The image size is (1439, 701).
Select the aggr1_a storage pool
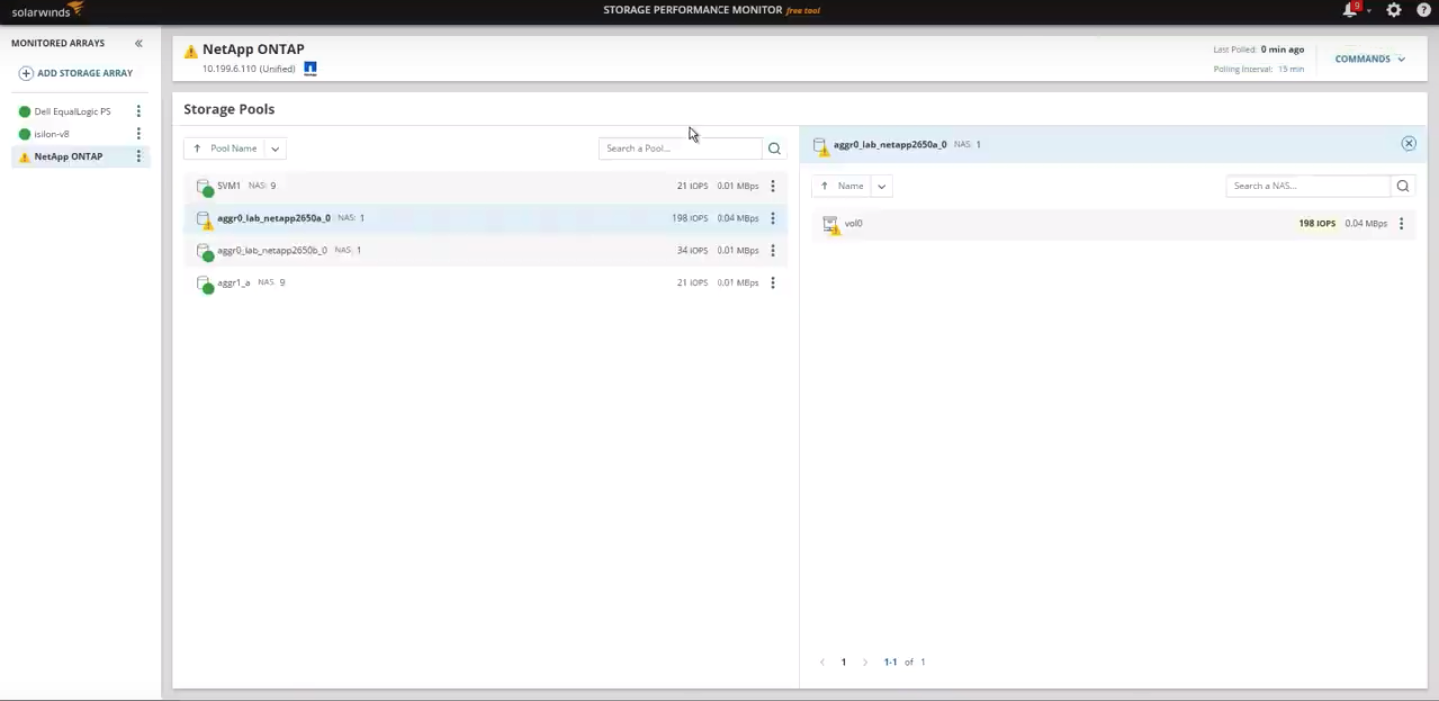point(233,283)
